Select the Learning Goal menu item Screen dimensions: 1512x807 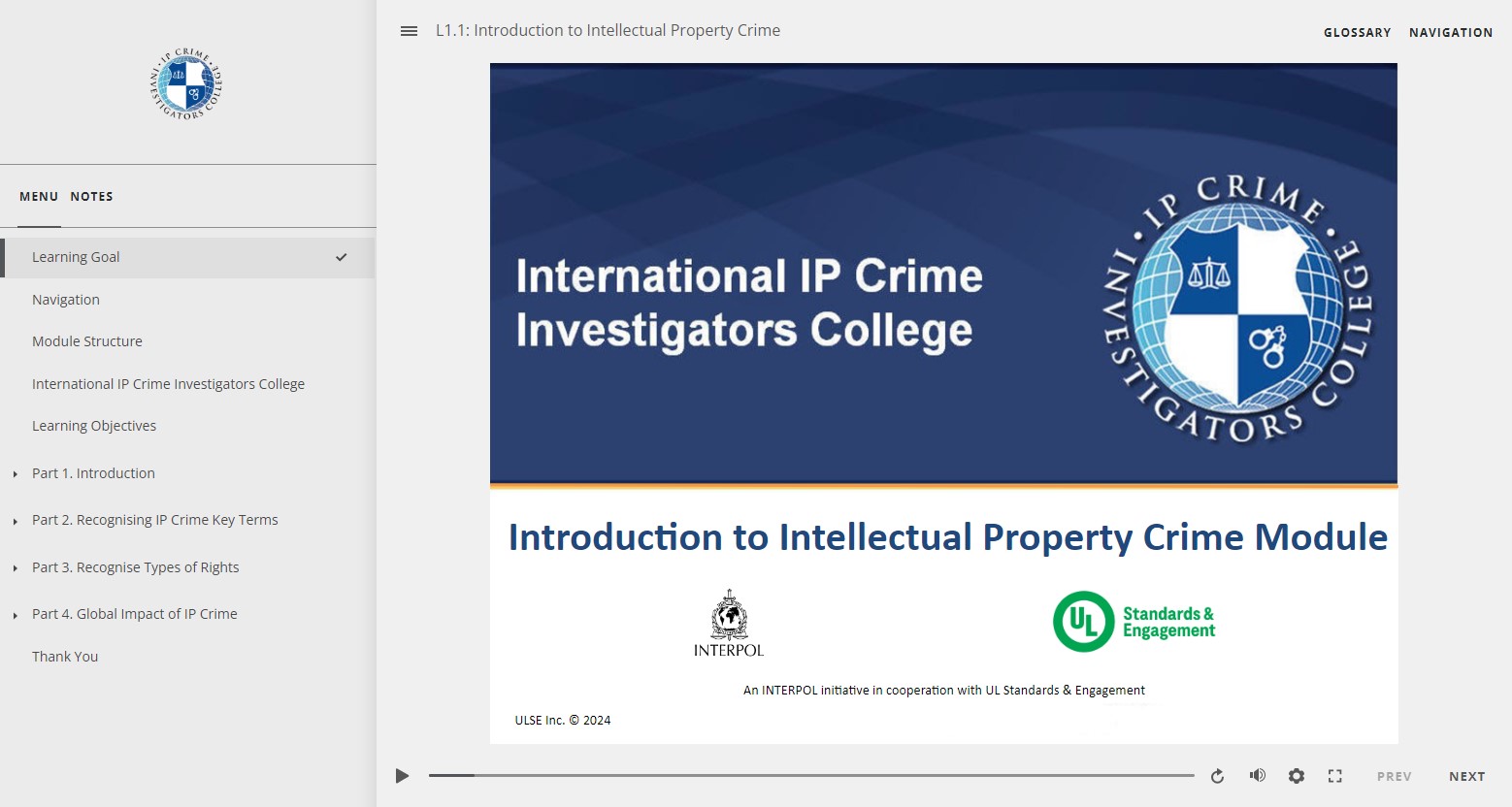point(187,257)
